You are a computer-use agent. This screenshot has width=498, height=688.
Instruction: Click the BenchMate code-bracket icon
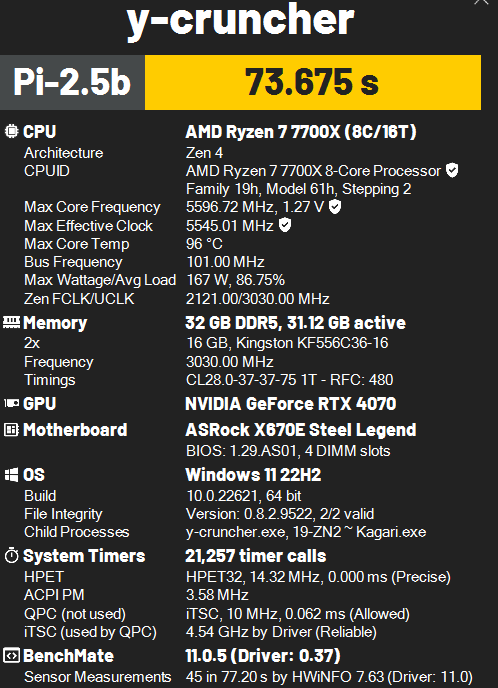(11, 656)
